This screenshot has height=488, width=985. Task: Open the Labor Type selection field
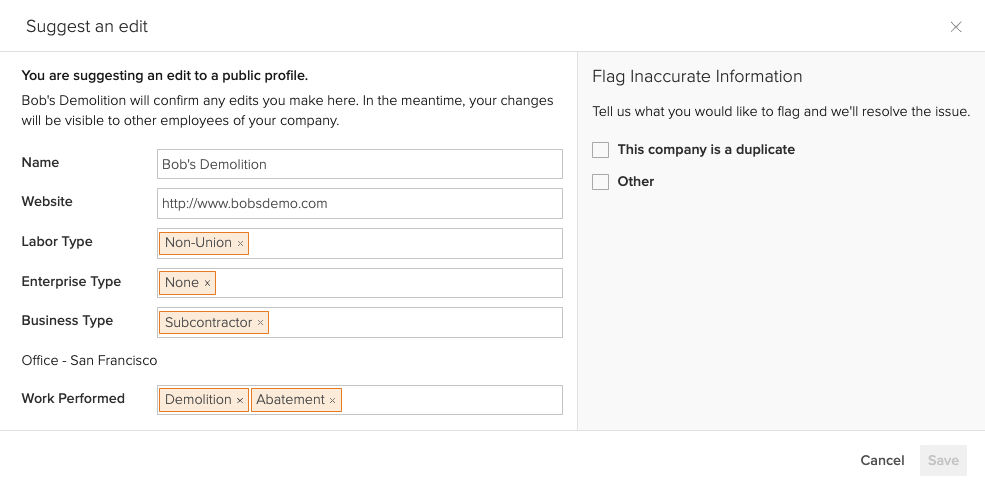(400, 243)
